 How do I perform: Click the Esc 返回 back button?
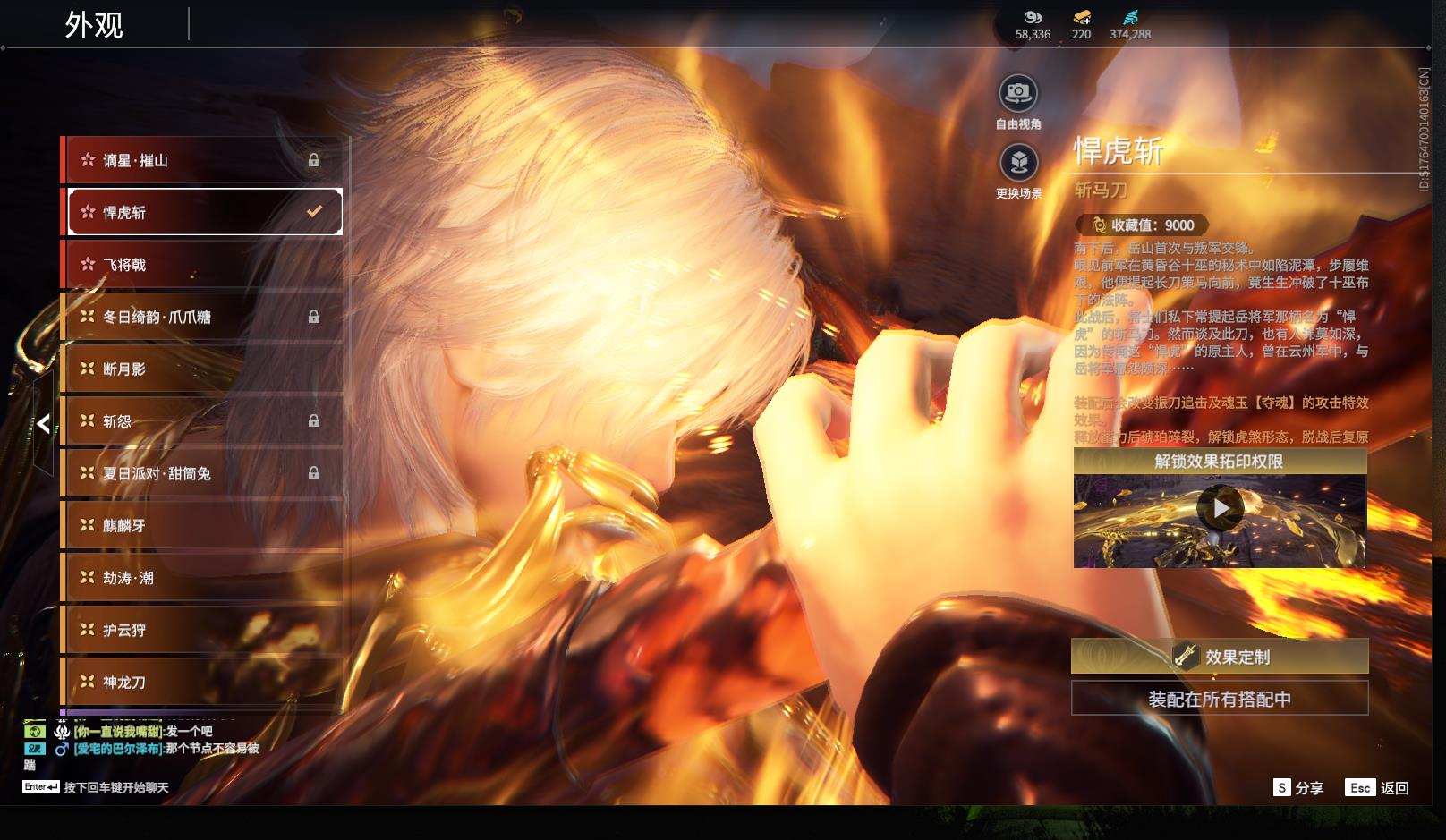1377,787
